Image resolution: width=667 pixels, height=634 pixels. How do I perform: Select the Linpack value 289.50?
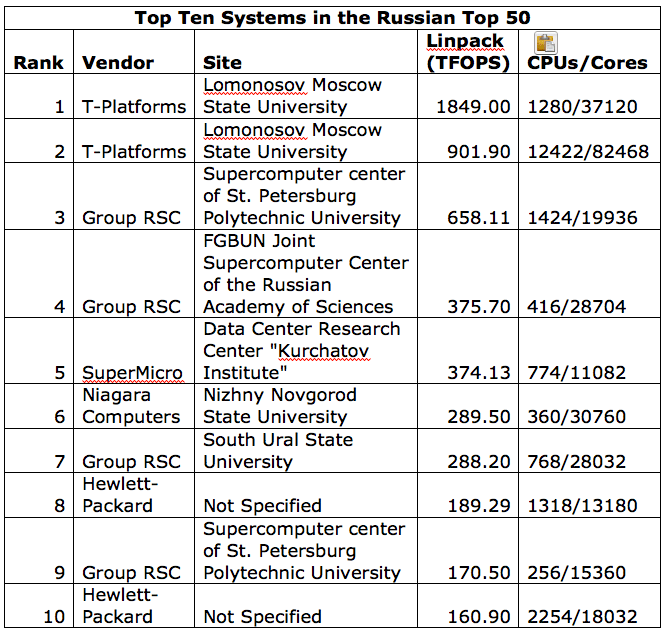[479, 417]
